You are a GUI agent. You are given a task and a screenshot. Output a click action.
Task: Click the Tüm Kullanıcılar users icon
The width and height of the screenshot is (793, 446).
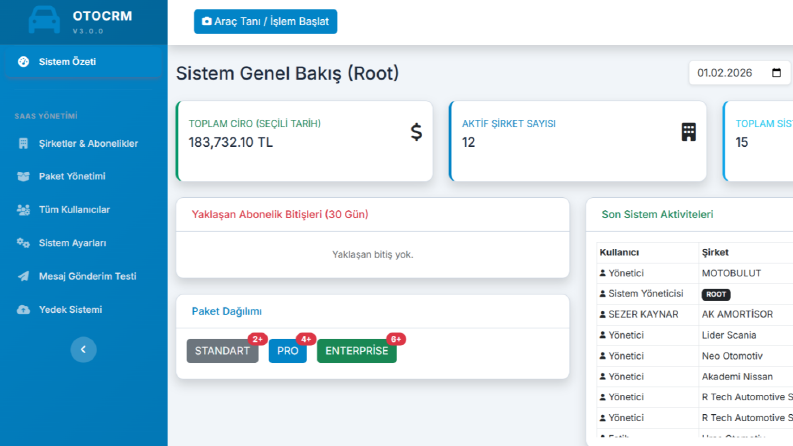[x=23, y=210]
